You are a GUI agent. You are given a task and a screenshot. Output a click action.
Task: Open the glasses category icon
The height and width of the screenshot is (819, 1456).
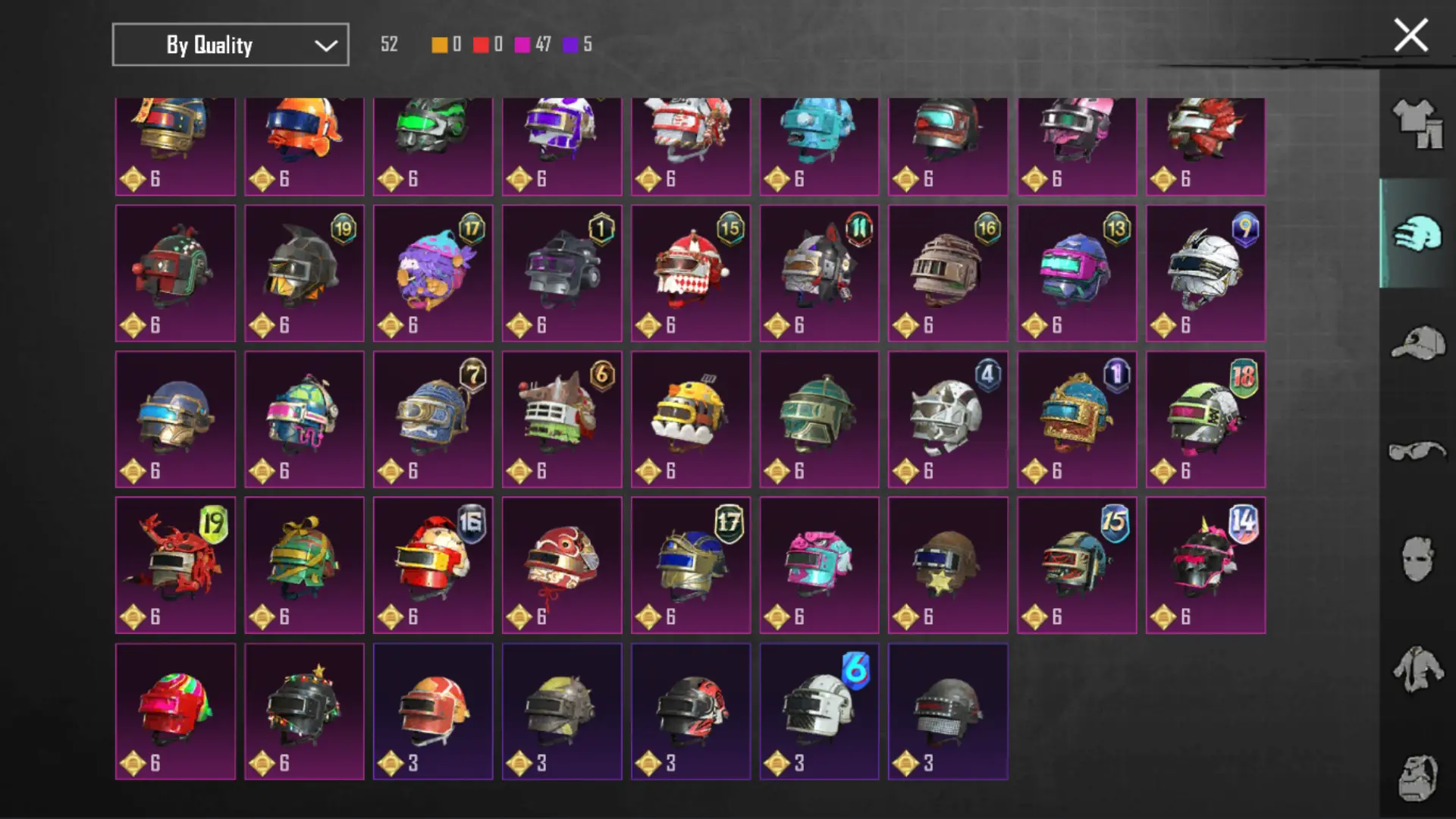point(1417,451)
